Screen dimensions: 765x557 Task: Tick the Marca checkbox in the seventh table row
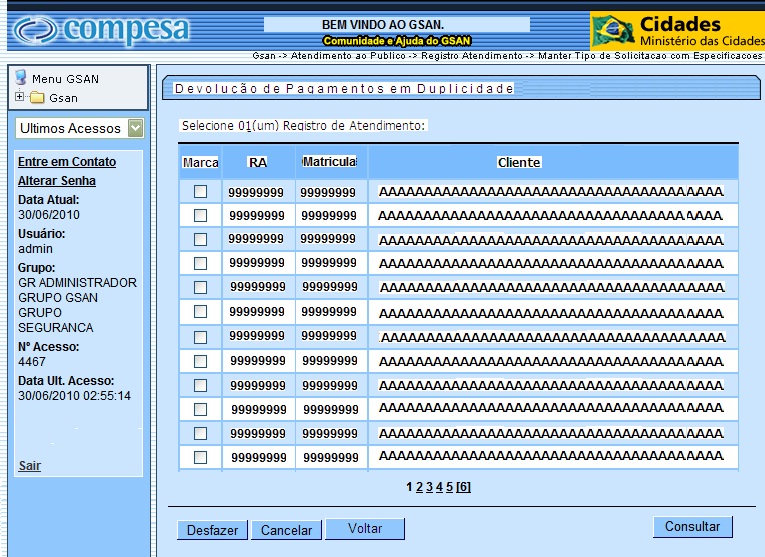(x=201, y=337)
